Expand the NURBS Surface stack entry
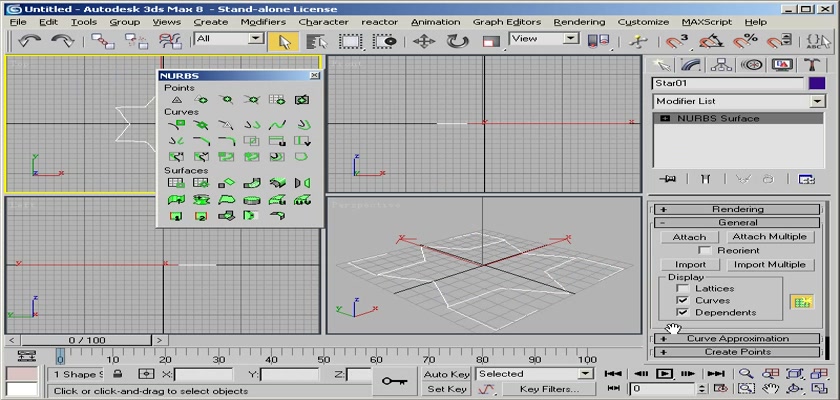This screenshot has width=840, height=400. pyautogui.click(x=665, y=118)
